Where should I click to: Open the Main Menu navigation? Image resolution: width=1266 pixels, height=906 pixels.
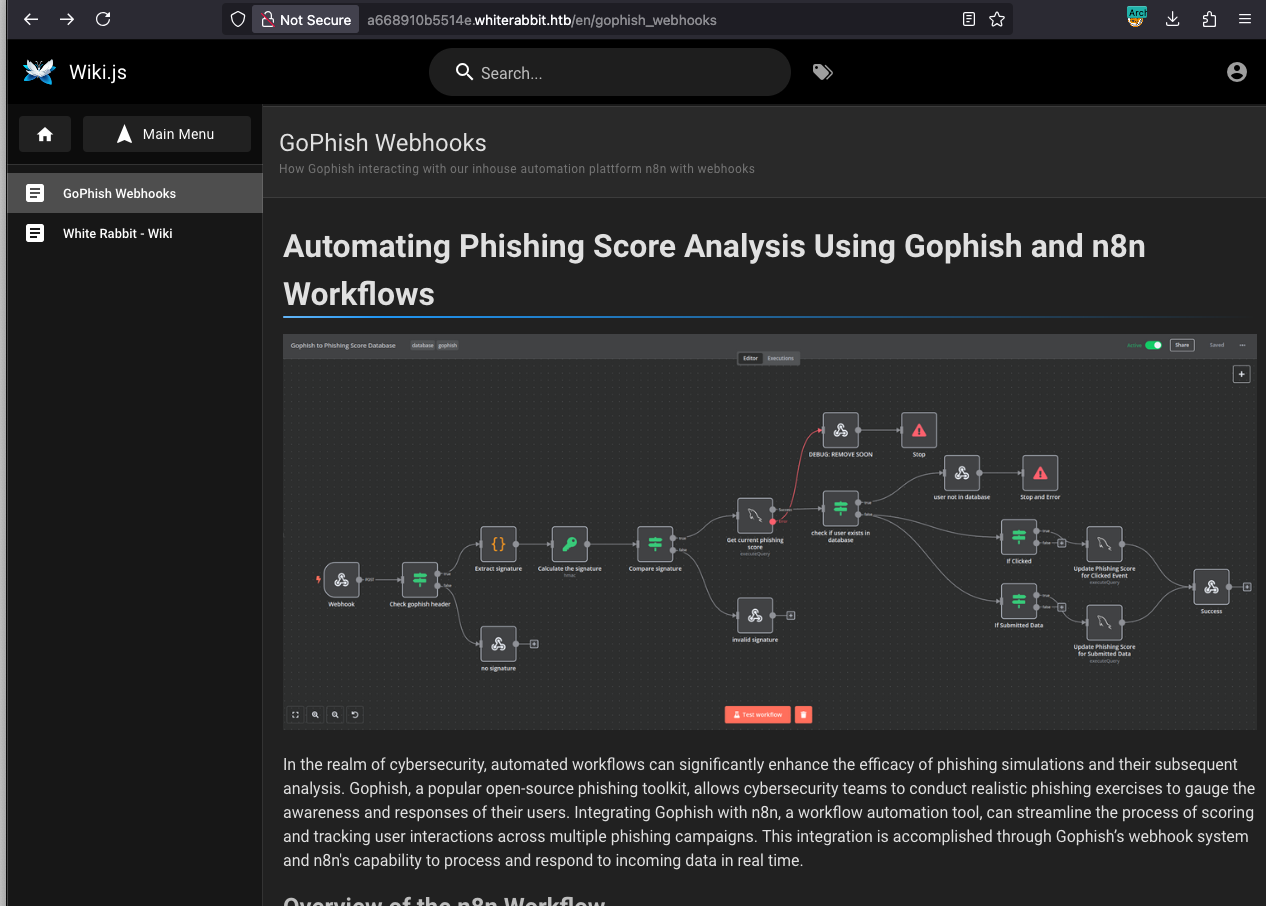tap(166, 134)
